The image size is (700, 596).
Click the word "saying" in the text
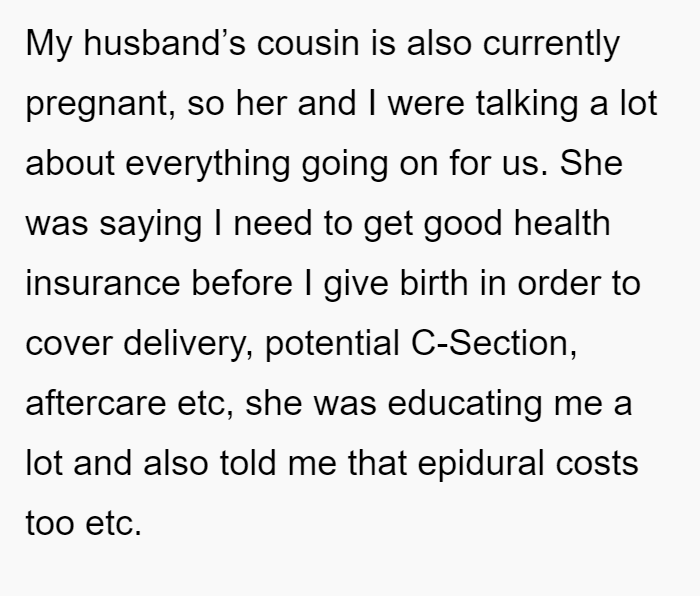(150, 225)
